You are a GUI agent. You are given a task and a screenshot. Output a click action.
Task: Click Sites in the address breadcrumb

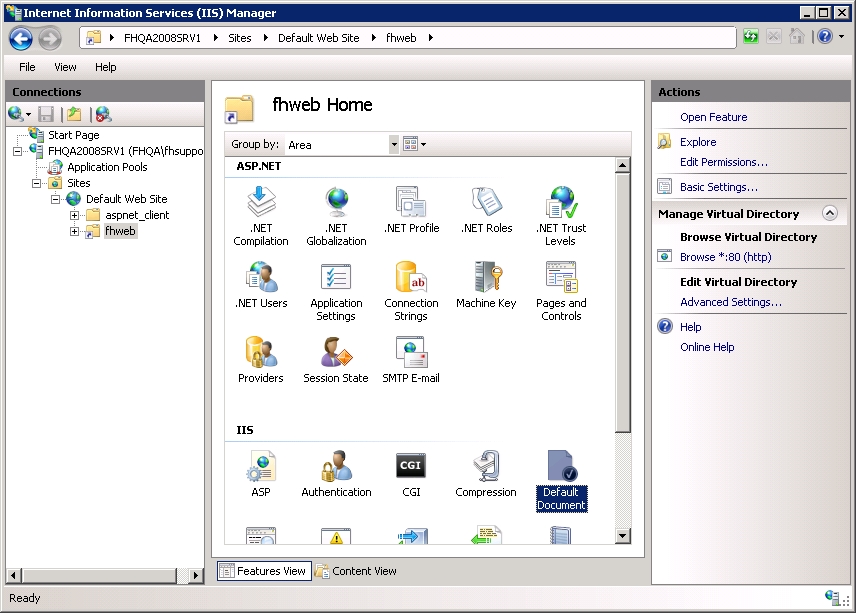(x=240, y=38)
